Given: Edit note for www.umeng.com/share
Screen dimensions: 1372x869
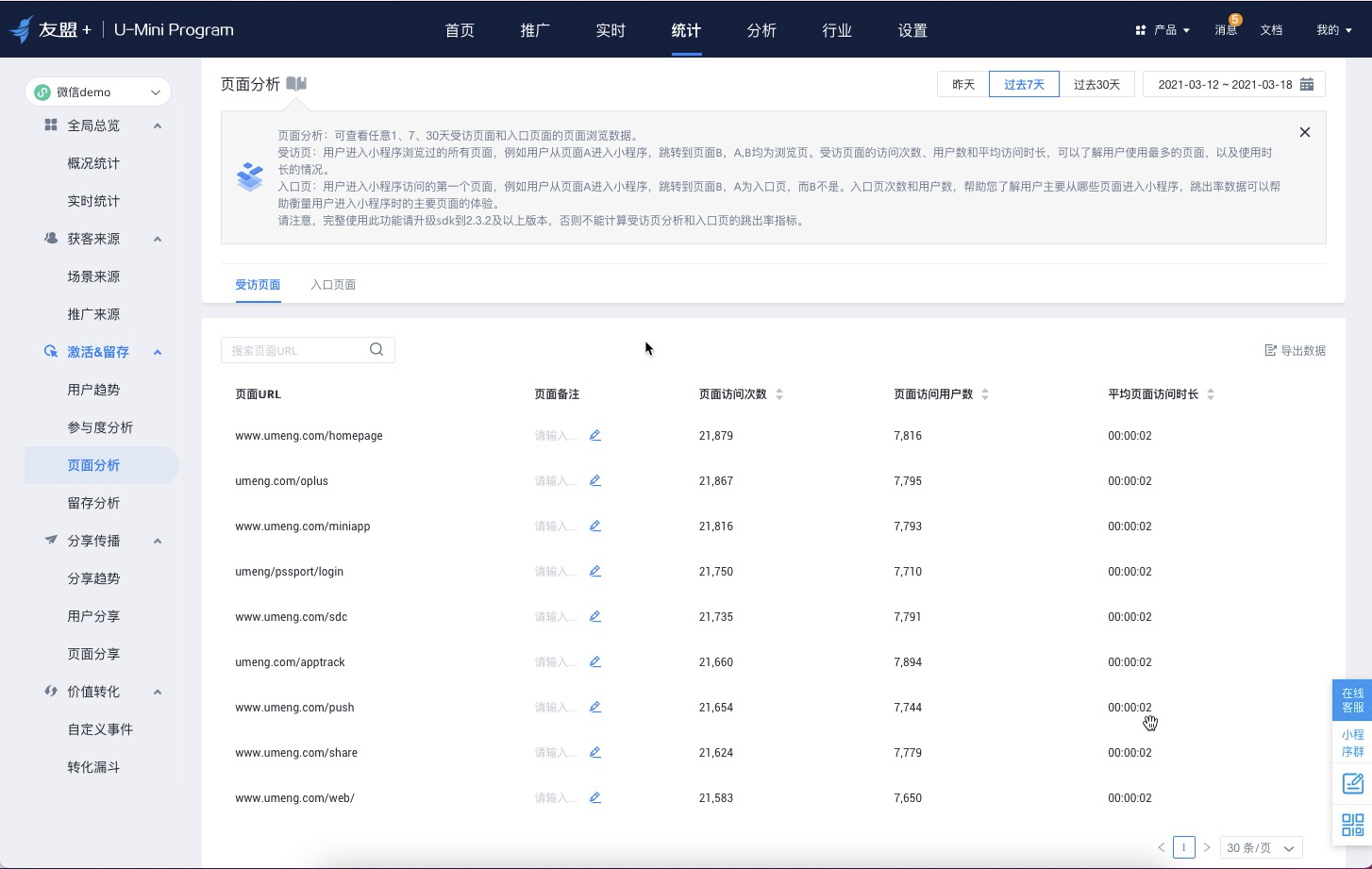Looking at the screenshot, I should coord(595,752).
